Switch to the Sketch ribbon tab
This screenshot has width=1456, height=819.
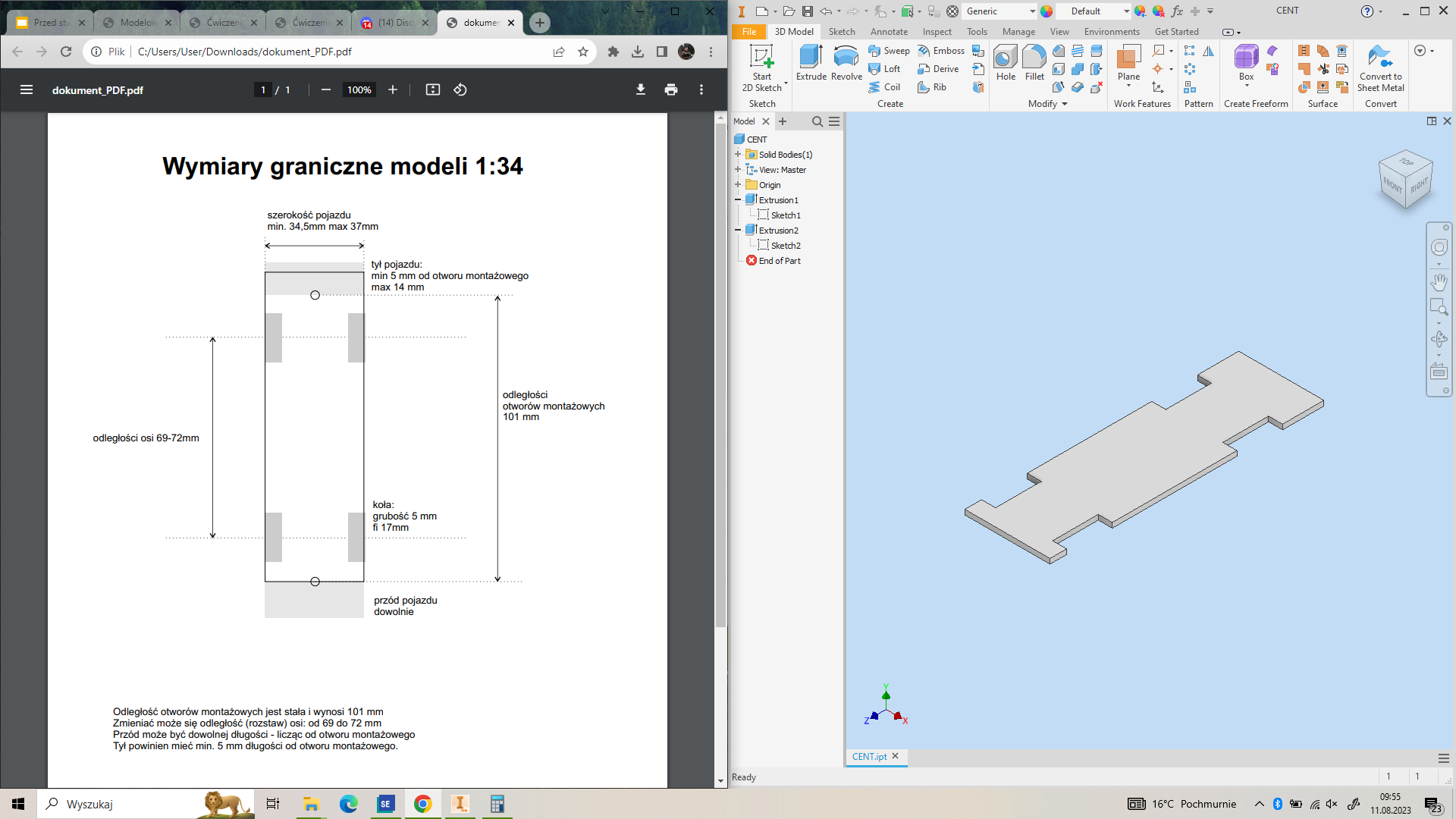coord(841,32)
